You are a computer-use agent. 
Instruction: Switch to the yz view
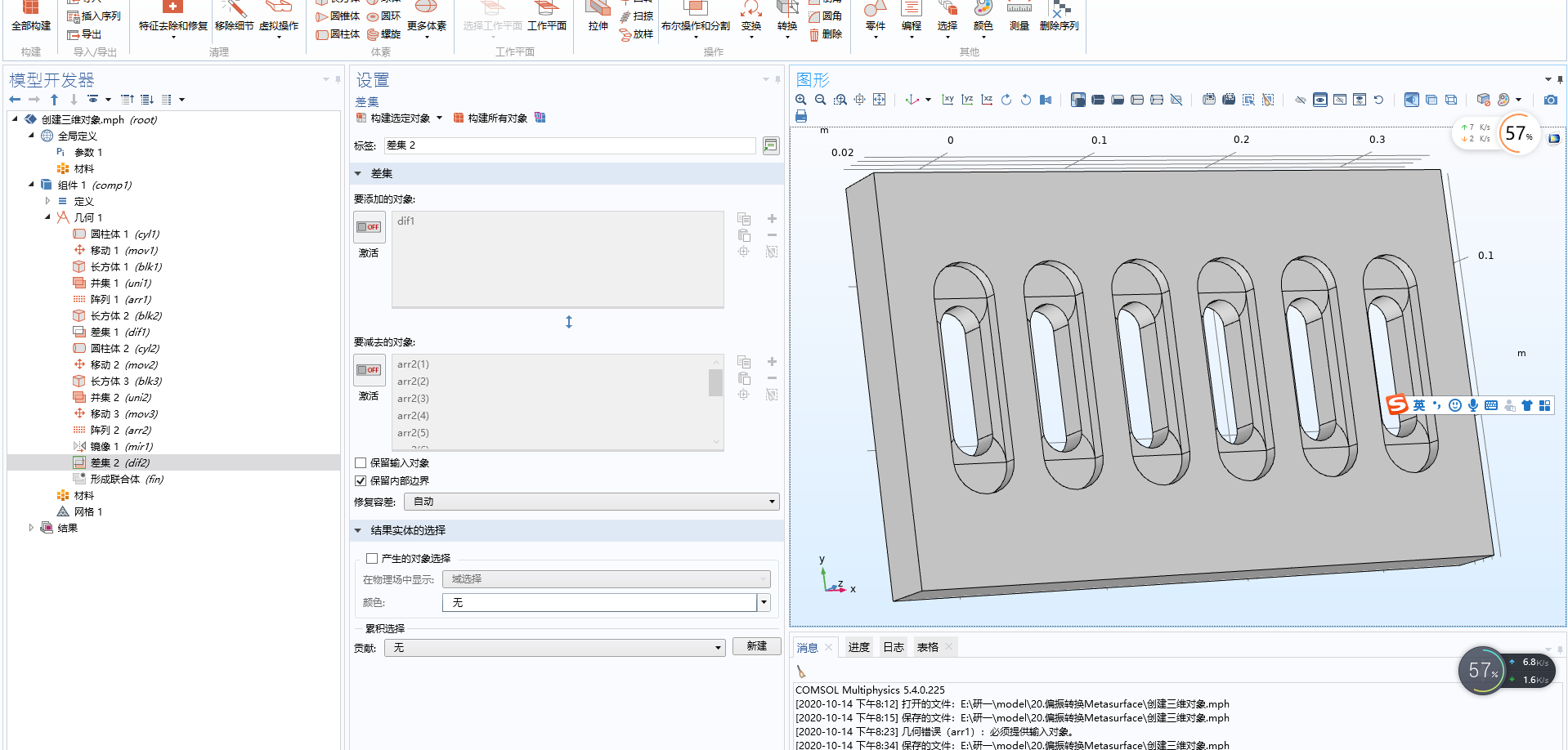click(968, 100)
